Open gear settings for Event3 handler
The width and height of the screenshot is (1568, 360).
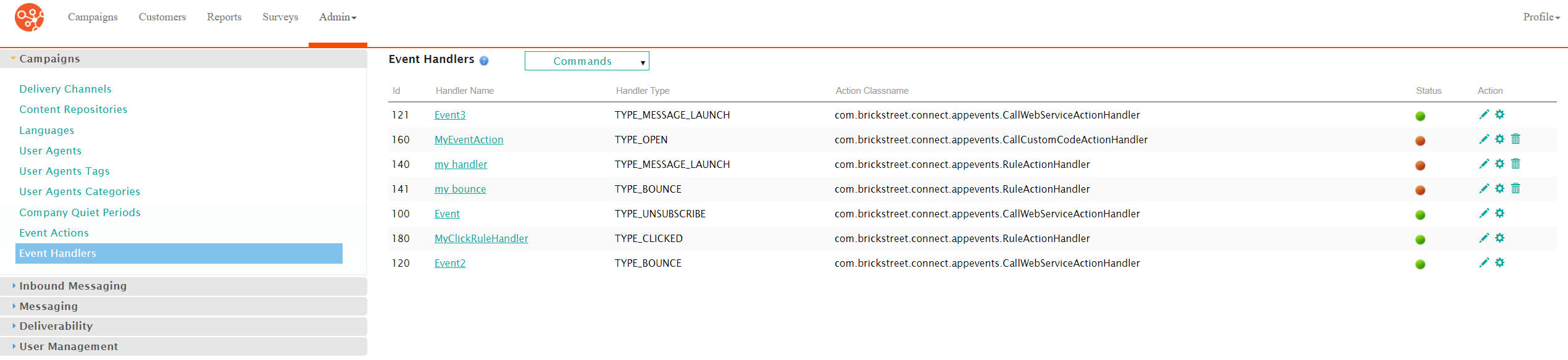coord(1500,114)
